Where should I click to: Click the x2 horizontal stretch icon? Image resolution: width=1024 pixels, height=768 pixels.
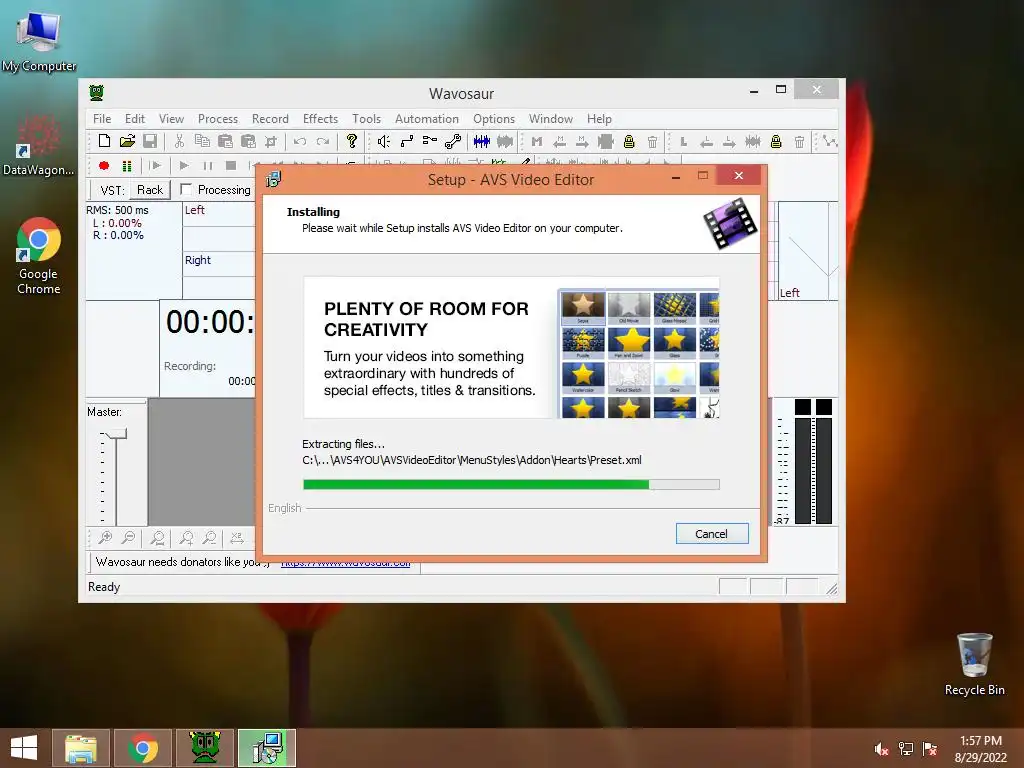237,537
